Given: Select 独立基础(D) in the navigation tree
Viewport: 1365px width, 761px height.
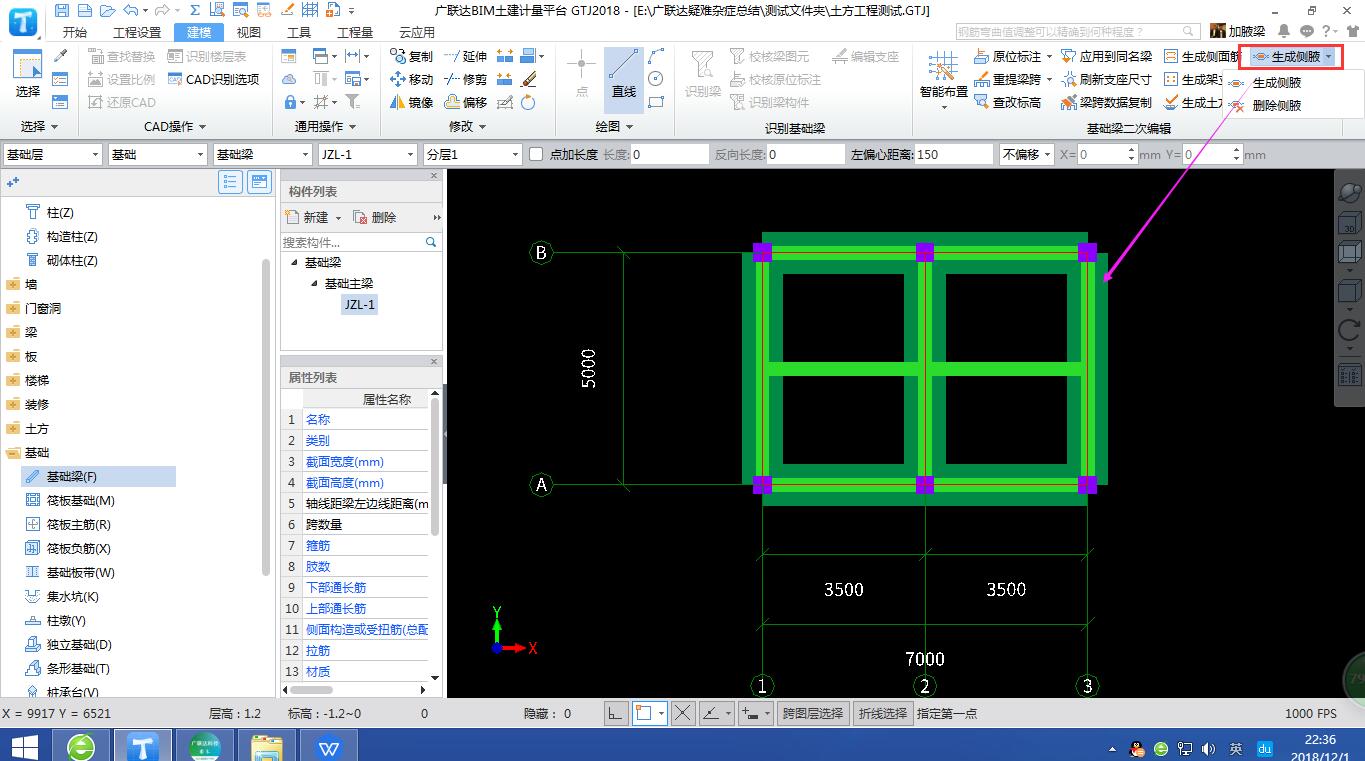Looking at the screenshot, I should point(79,645).
